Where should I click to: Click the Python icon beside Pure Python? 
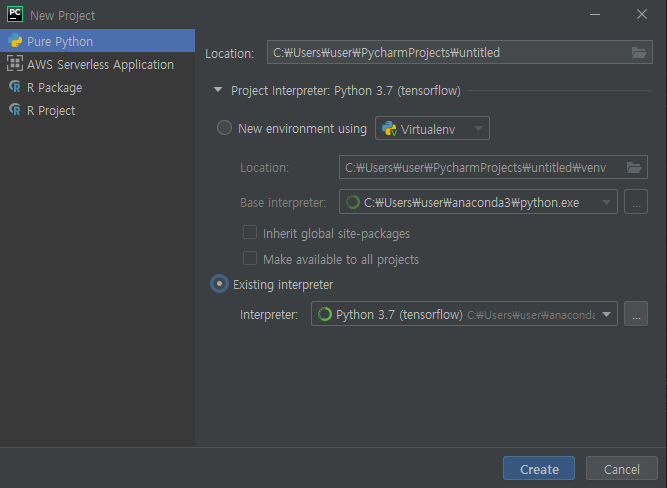[15, 41]
